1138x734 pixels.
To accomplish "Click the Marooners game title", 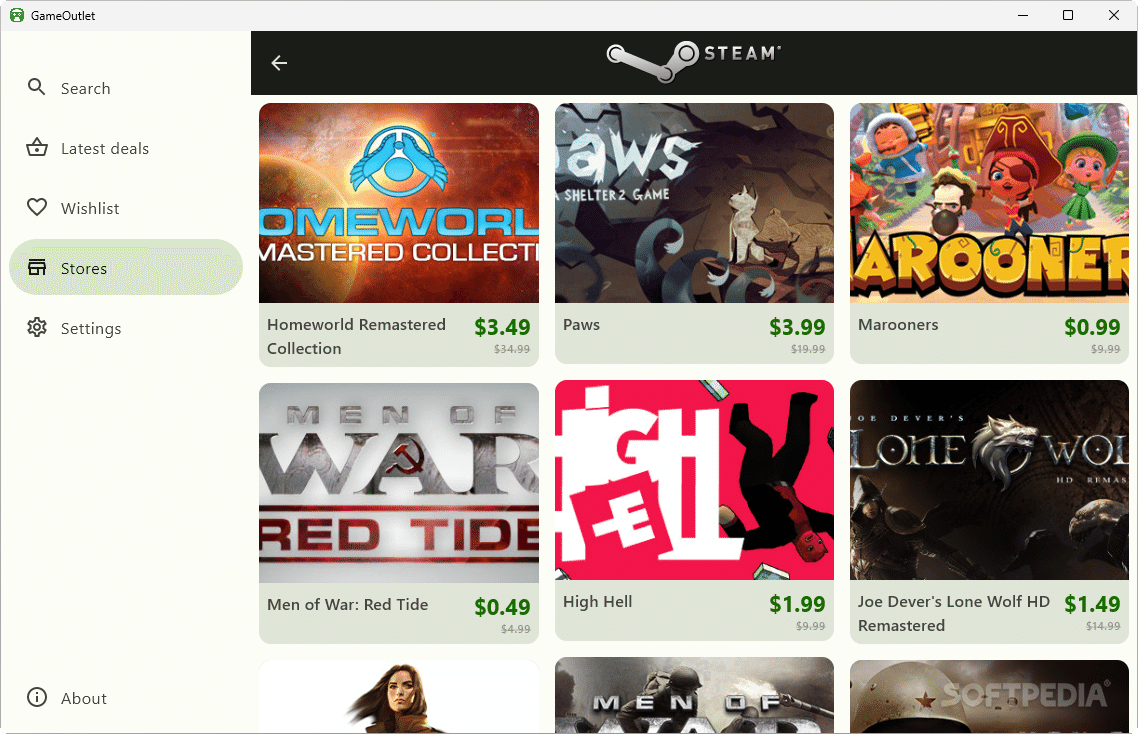I will [898, 325].
